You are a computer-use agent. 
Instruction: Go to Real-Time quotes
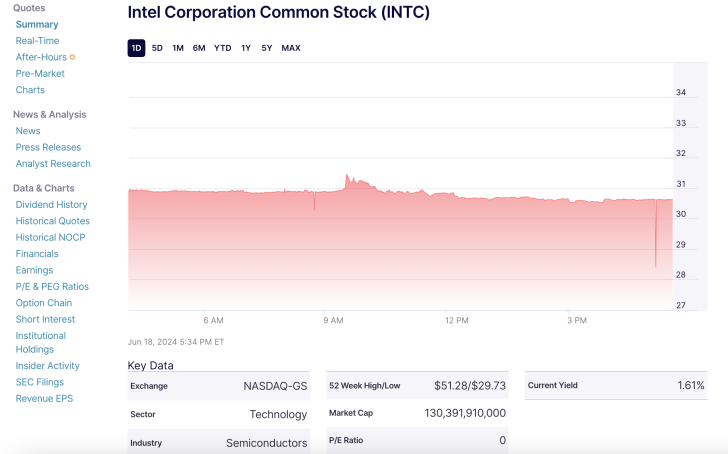pos(38,41)
